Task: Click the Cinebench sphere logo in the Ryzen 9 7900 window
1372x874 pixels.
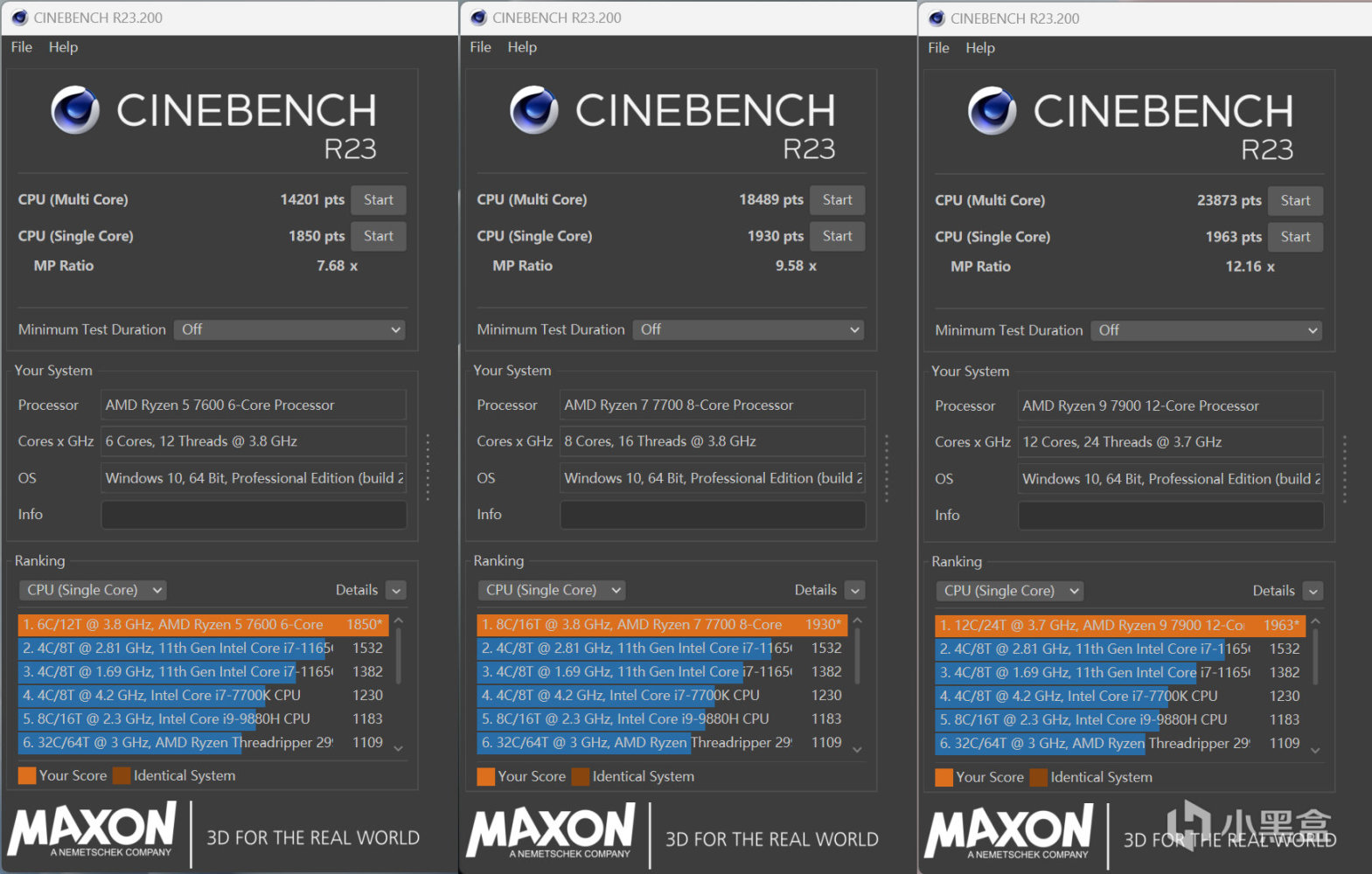Action: (x=992, y=111)
